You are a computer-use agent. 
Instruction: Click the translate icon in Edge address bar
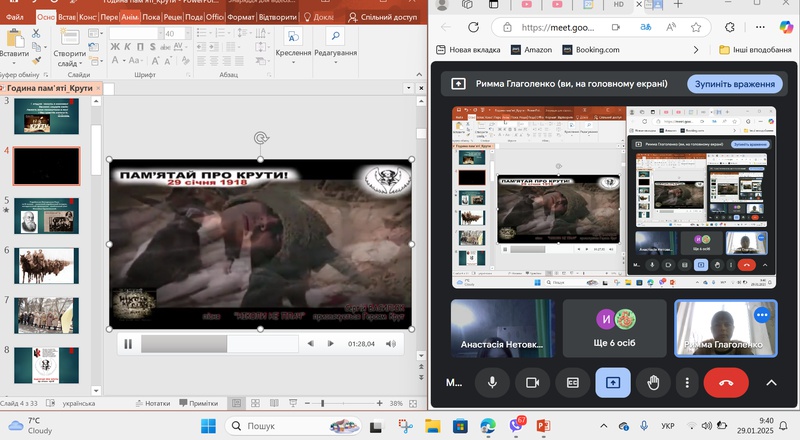pyautogui.click(x=646, y=27)
